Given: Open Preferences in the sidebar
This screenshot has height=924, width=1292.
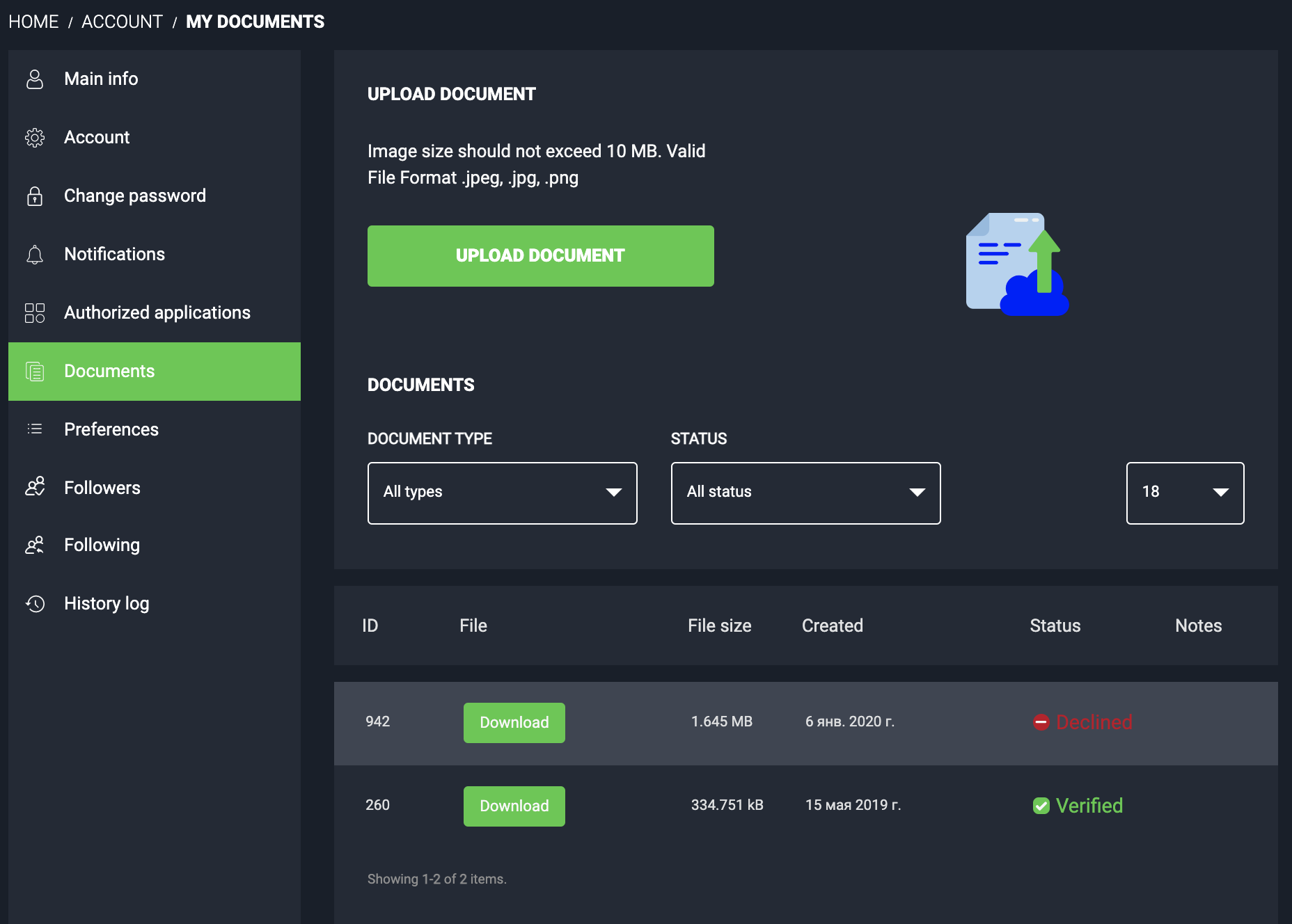Looking at the screenshot, I should tap(111, 429).
